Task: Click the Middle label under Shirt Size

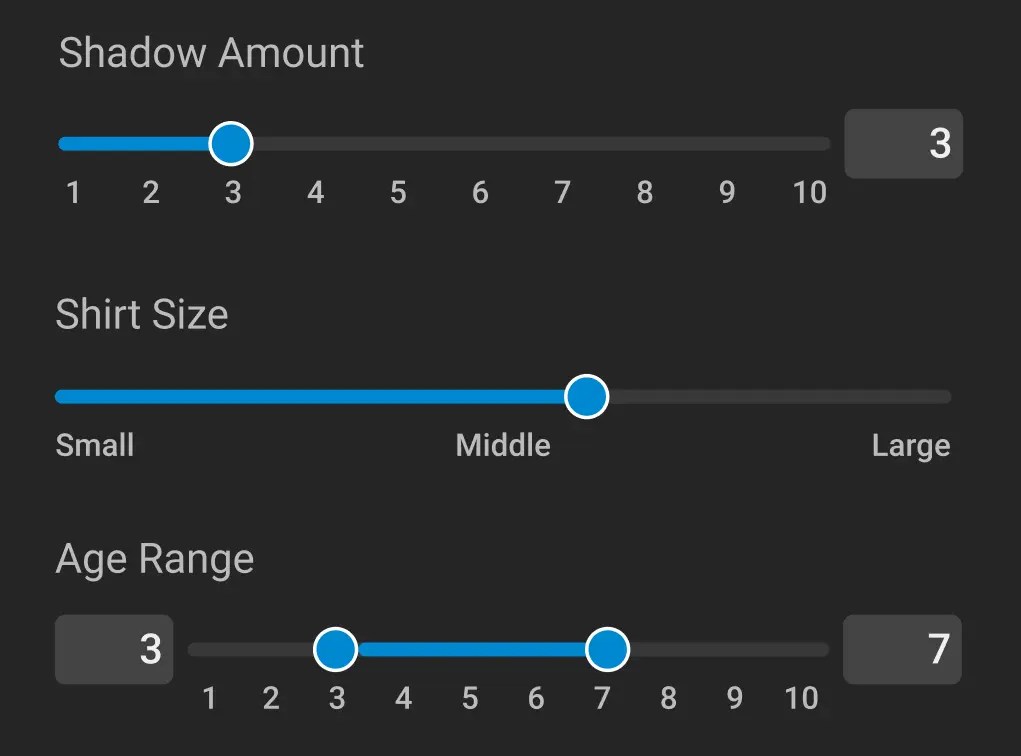Action: 503,445
